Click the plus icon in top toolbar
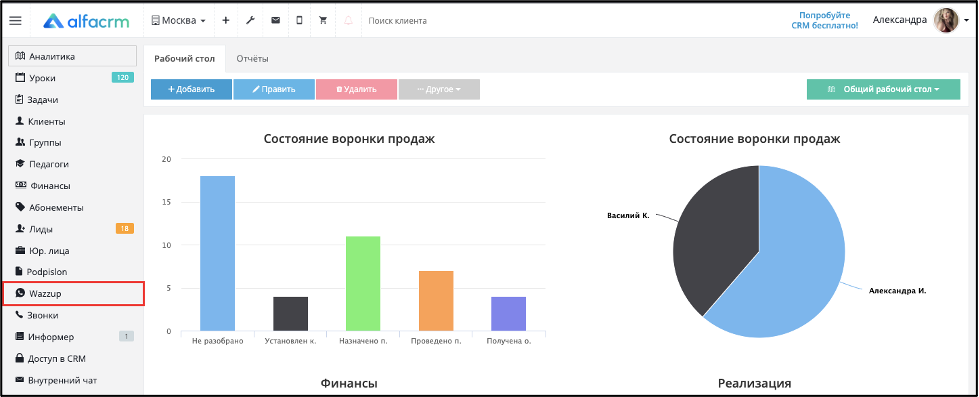Viewport: 979px width, 397px height. pyautogui.click(x=226, y=21)
